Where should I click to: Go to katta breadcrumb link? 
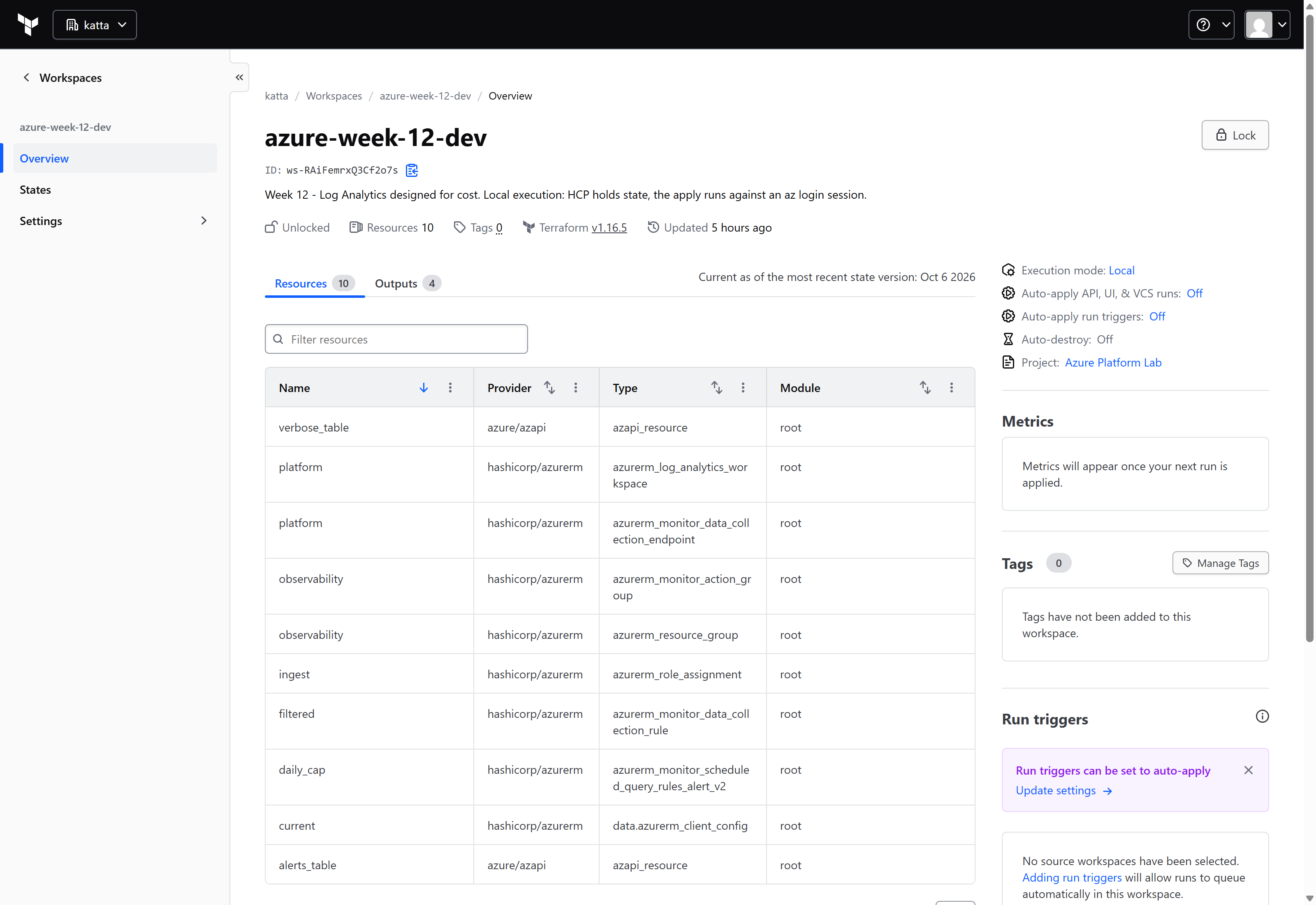point(276,96)
